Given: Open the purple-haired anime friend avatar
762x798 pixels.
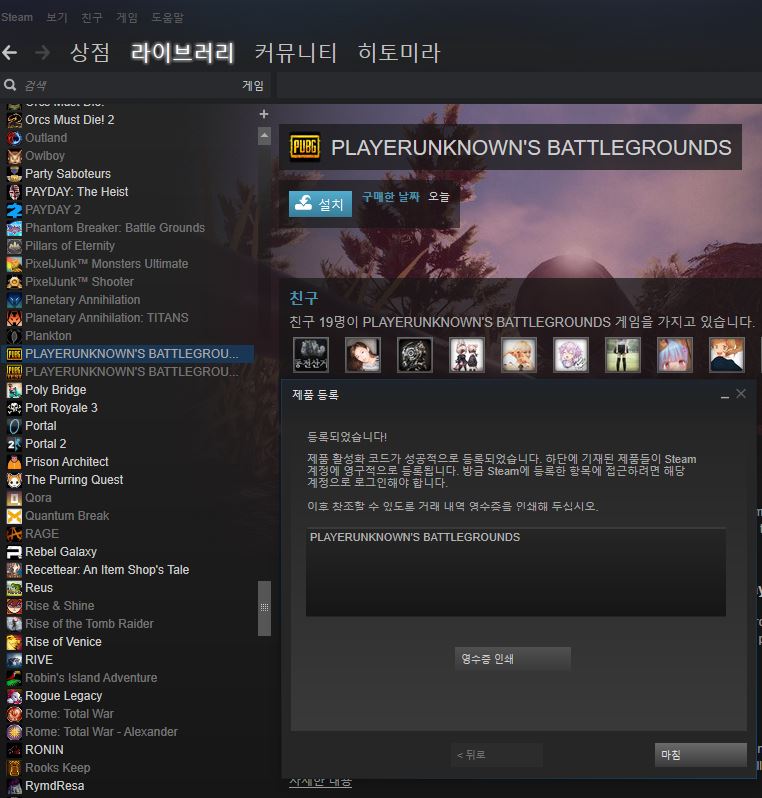Looking at the screenshot, I should (571, 355).
